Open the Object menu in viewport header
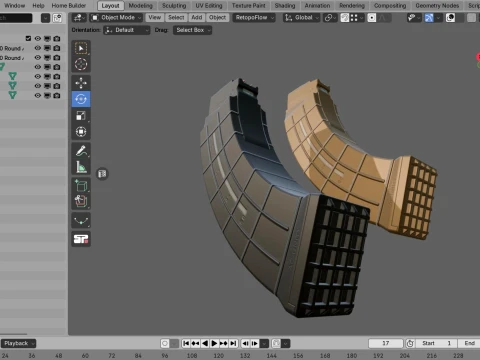Screen dimensions: 480x360 pyautogui.click(x=217, y=17)
